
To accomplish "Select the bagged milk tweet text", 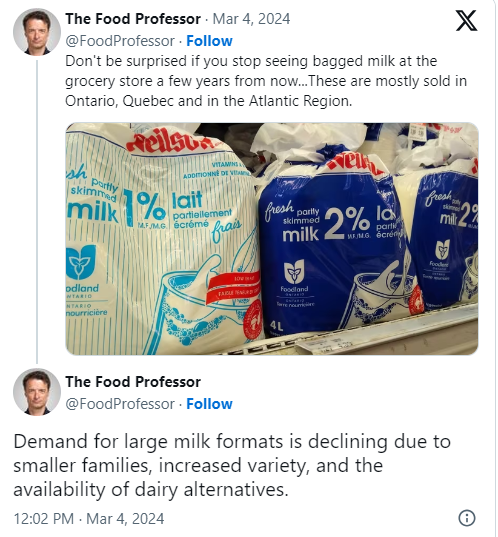I will point(266,81).
